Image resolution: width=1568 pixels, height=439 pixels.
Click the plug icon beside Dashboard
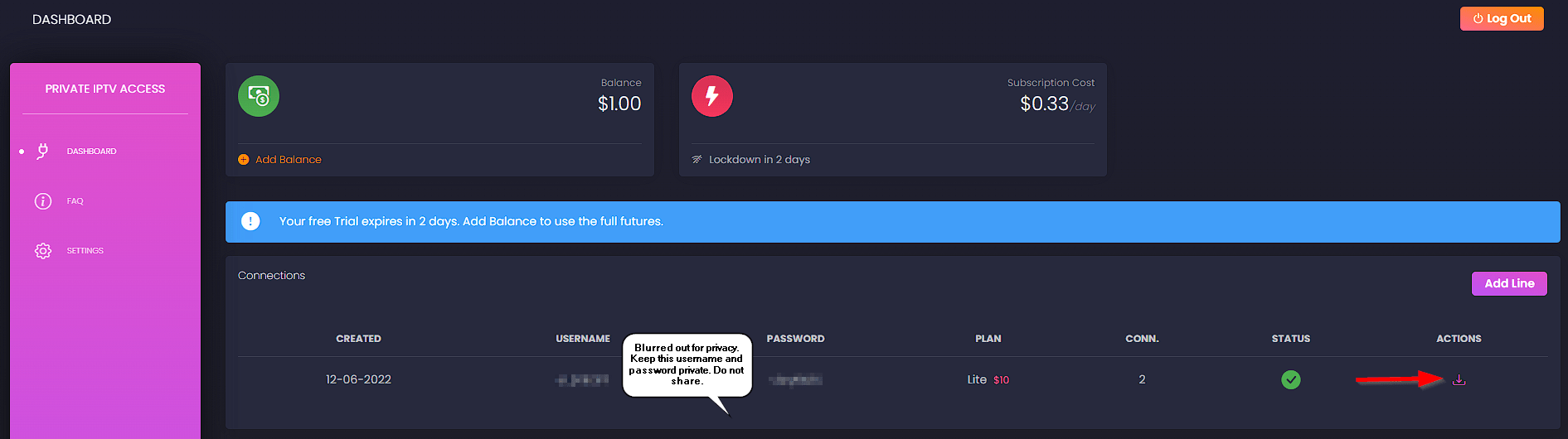43,151
